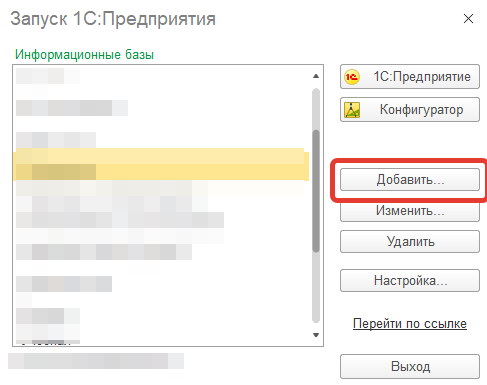Open the Настройка... dialog
487x385 pixels.
pos(410,280)
